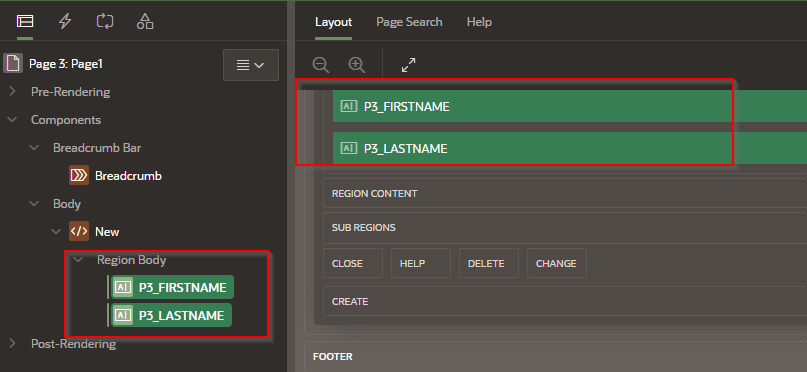807x372 pixels.
Task: Open the Shared Components shapes tab
Action: point(145,21)
